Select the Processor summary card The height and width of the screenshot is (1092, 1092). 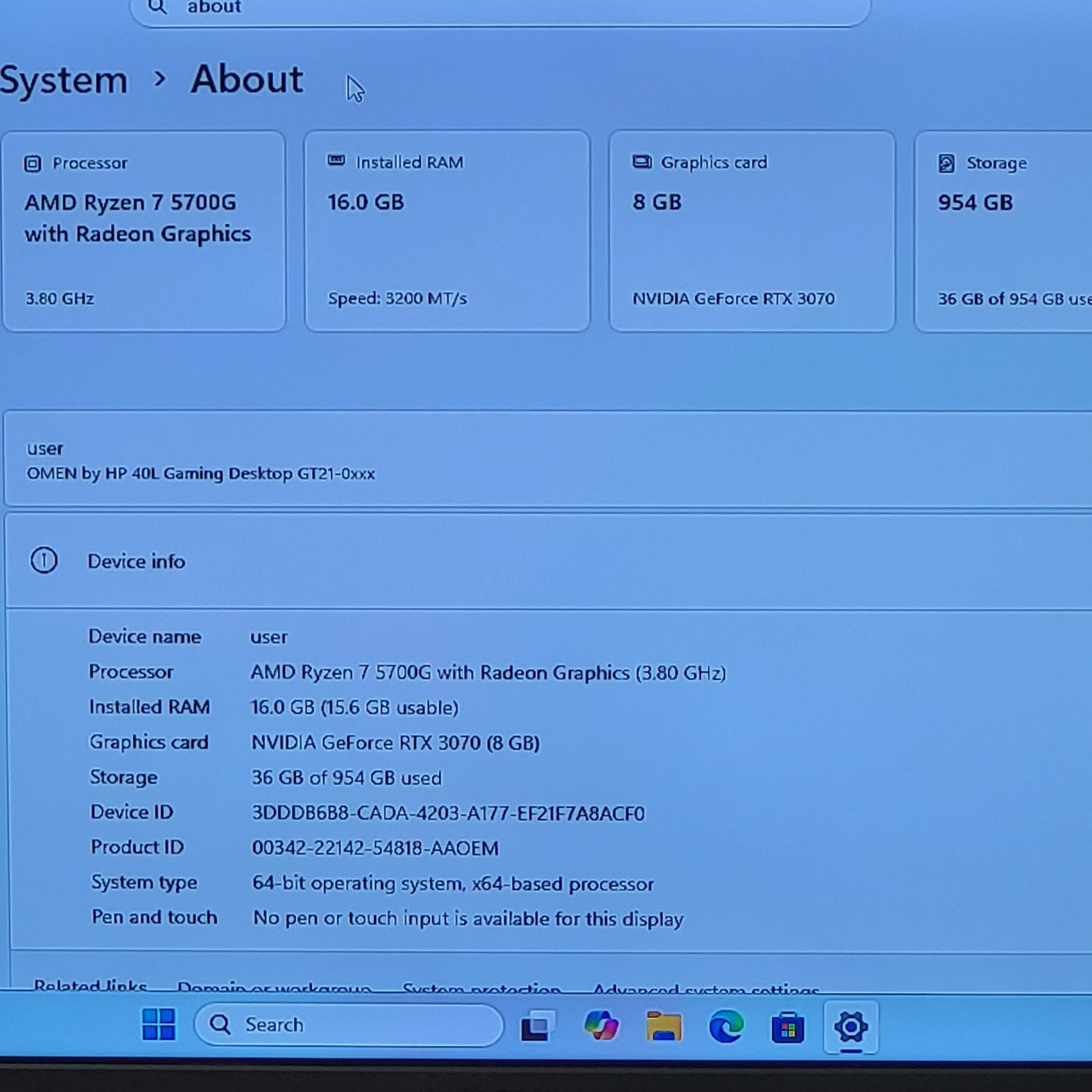click(144, 231)
